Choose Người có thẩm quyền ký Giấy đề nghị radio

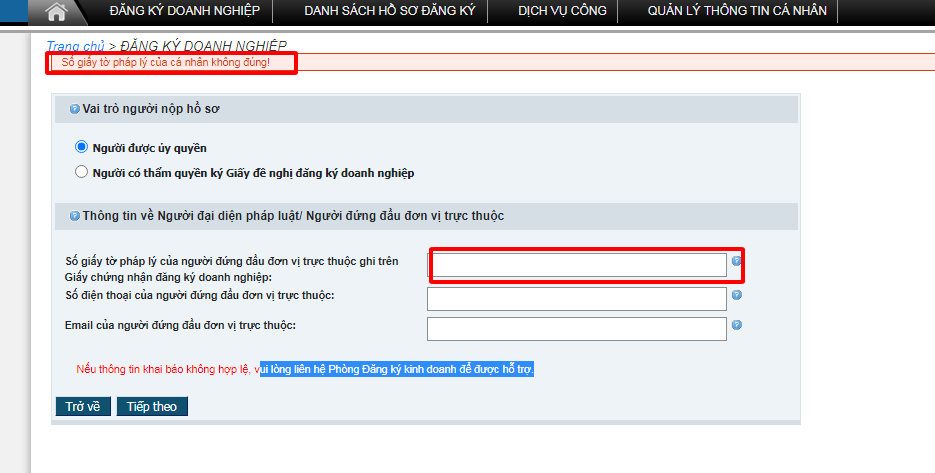point(82,172)
